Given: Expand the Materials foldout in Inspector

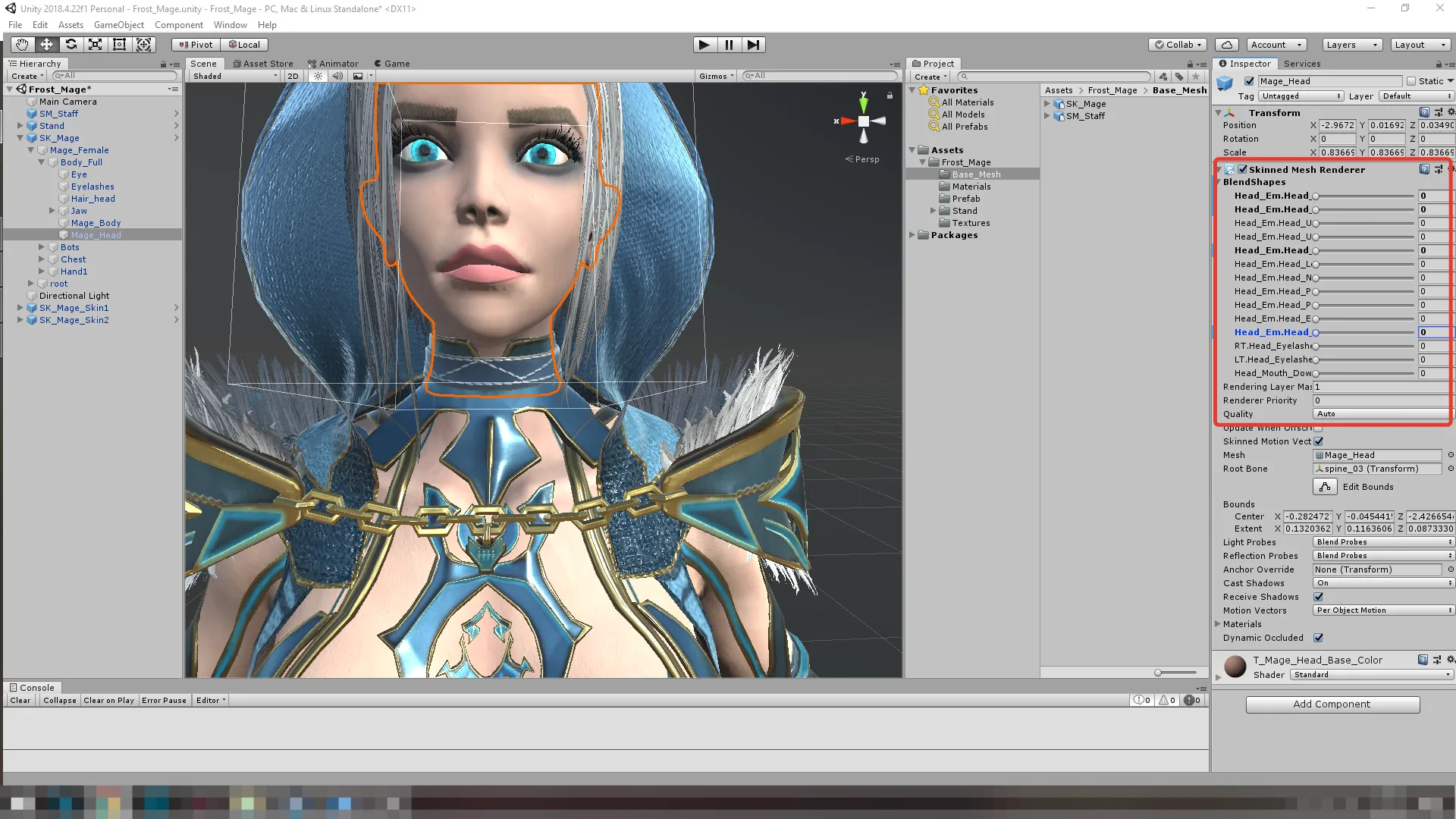Looking at the screenshot, I should [1219, 624].
